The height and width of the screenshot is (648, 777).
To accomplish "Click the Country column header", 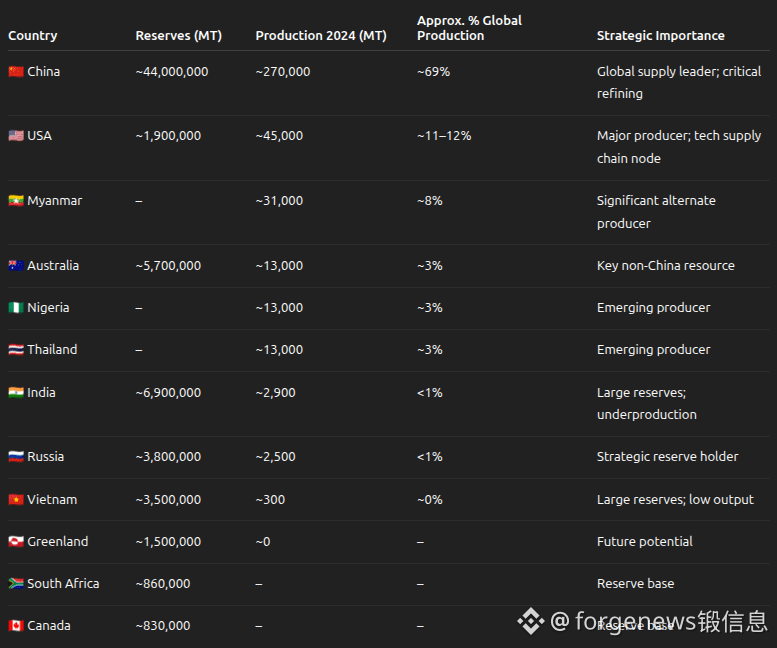I will coord(33,36).
